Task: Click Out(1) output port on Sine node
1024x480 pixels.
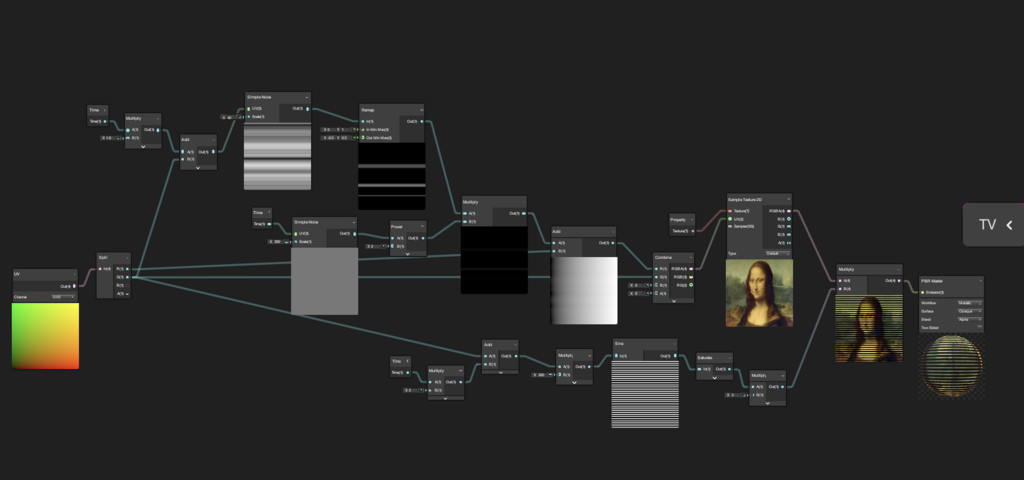Action: [675, 356]
